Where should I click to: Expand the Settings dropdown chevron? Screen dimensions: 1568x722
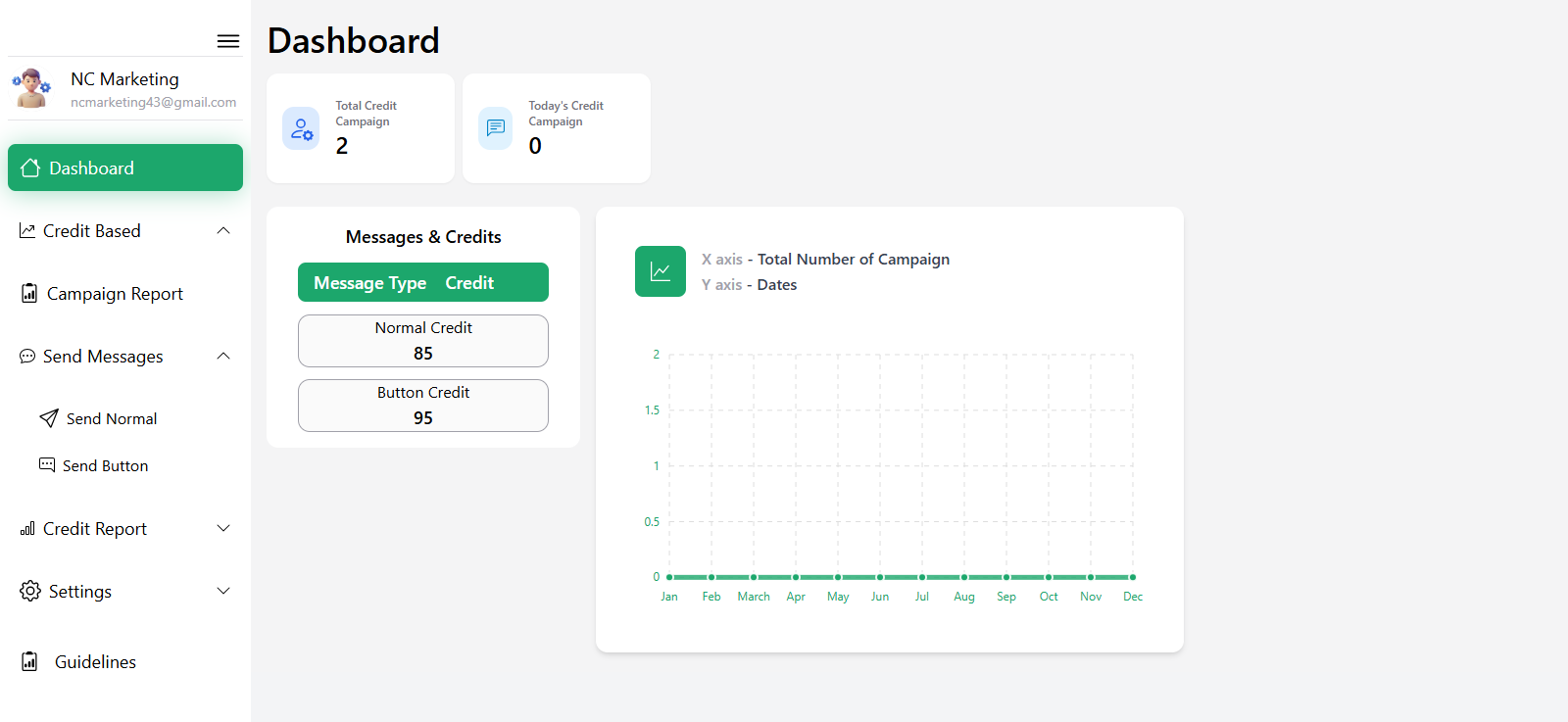[x=223, y=591]
